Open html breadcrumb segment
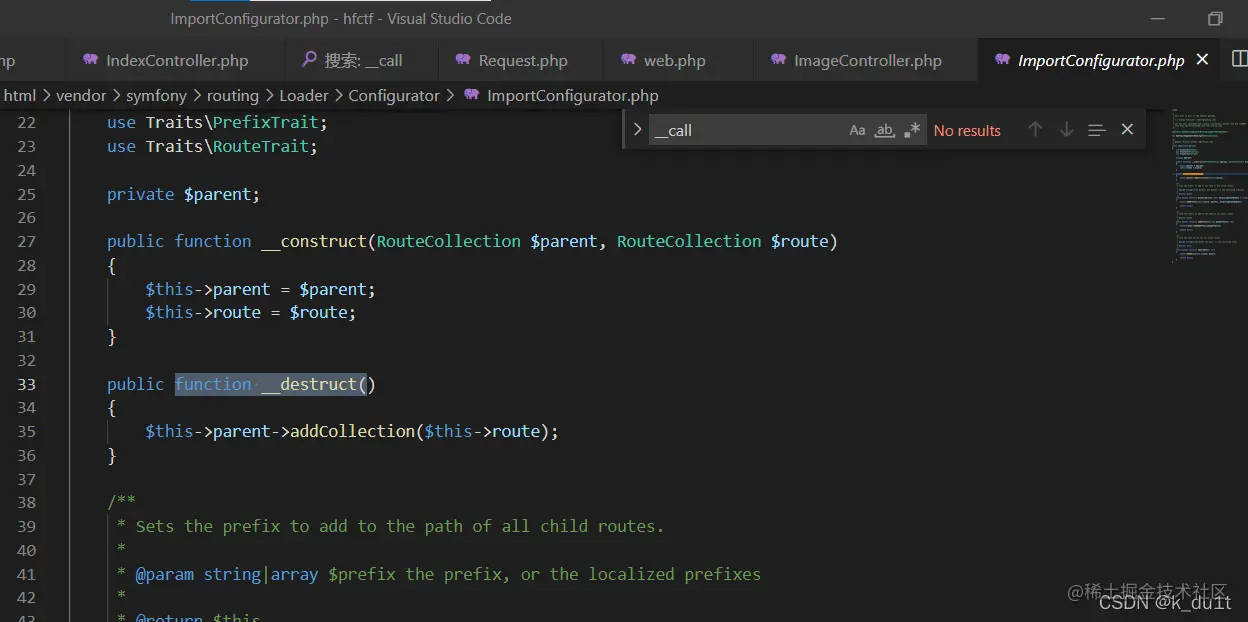 click(20, 96)
